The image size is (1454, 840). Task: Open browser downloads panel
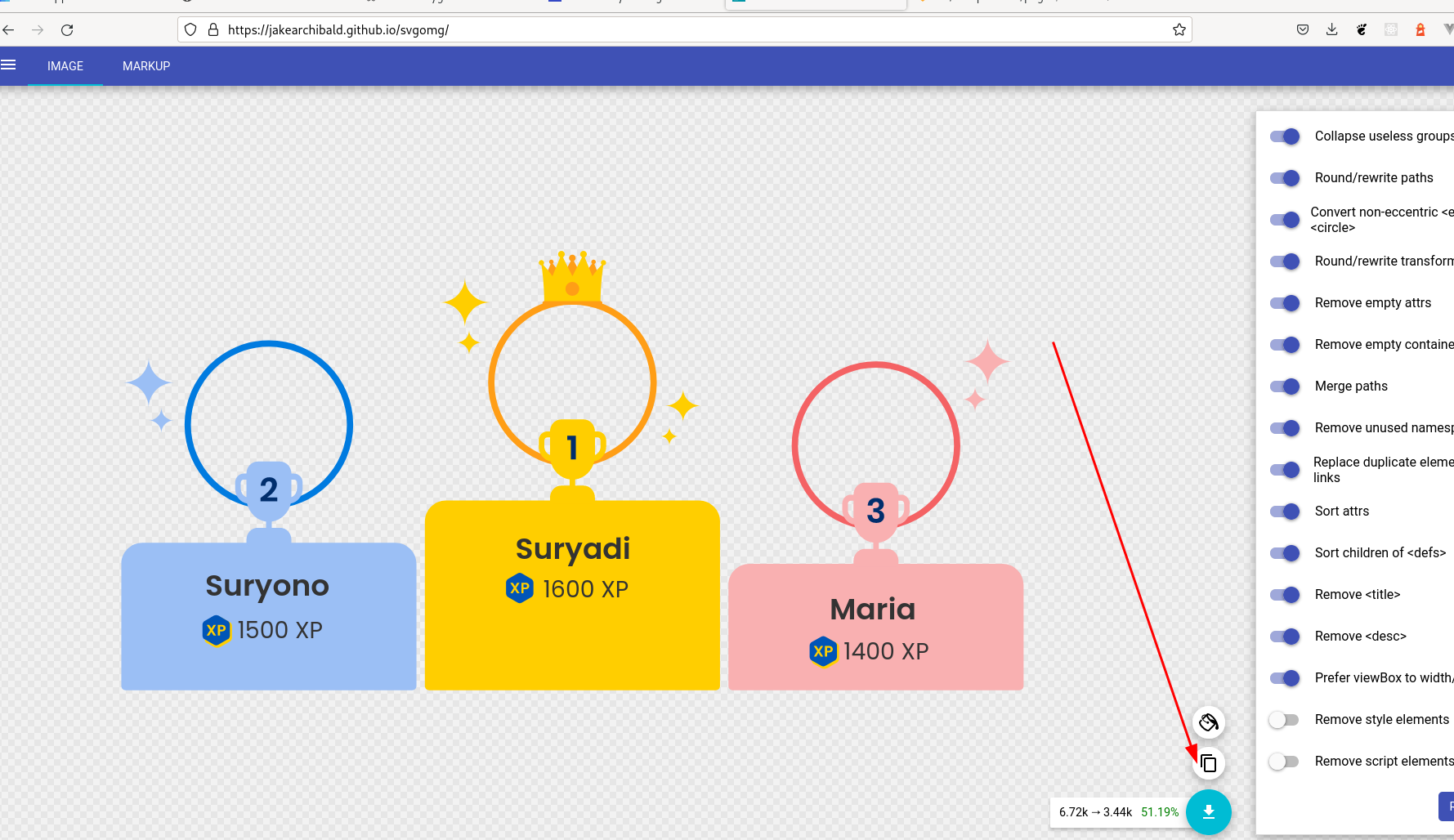click(1331, 29)
